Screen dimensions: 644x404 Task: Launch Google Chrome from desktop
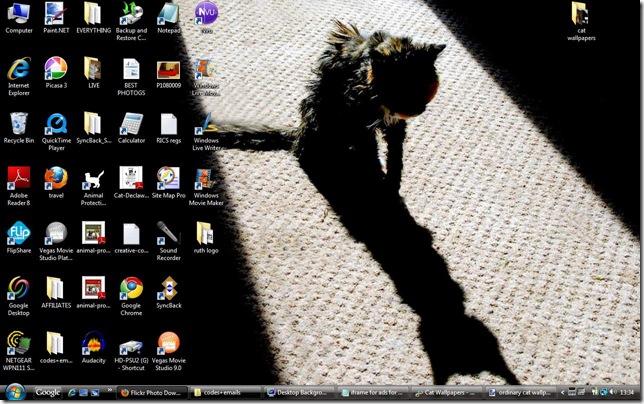tap(131, 296)
